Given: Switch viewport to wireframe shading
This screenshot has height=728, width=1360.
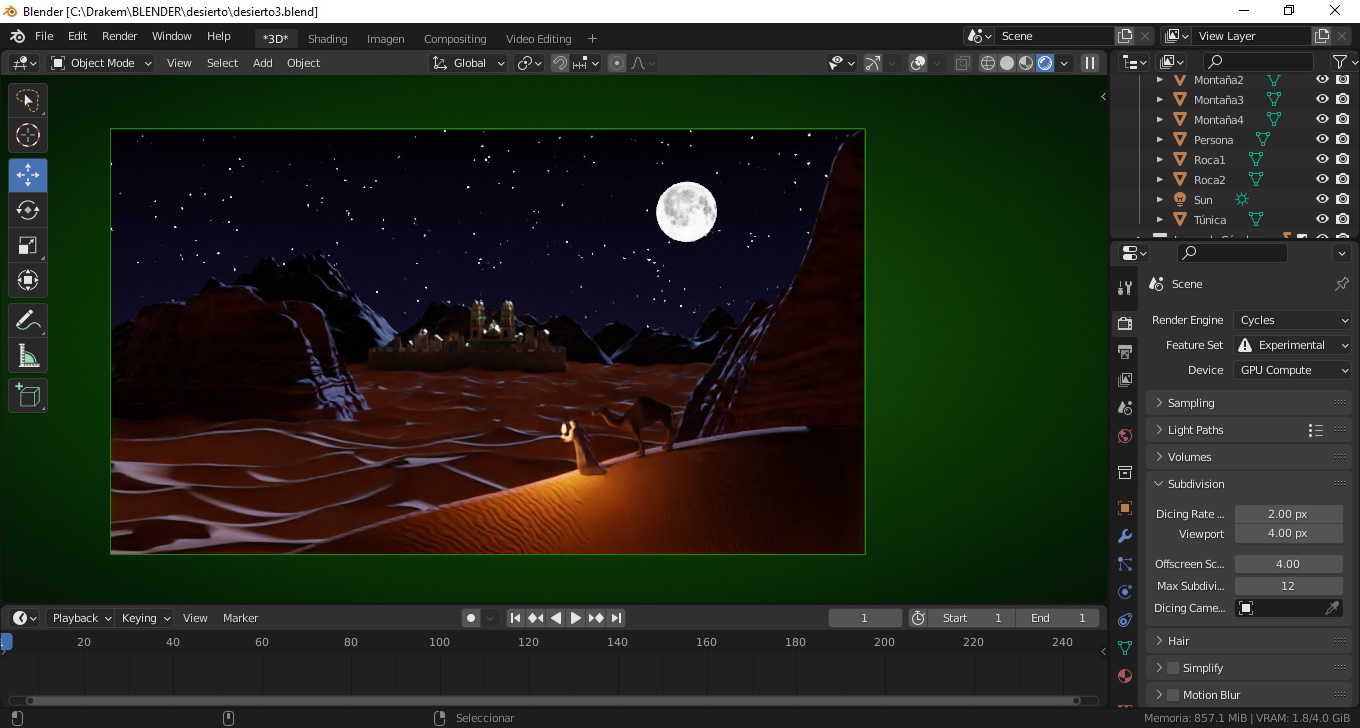Looking at the screenshot, I should click(988, 63).
